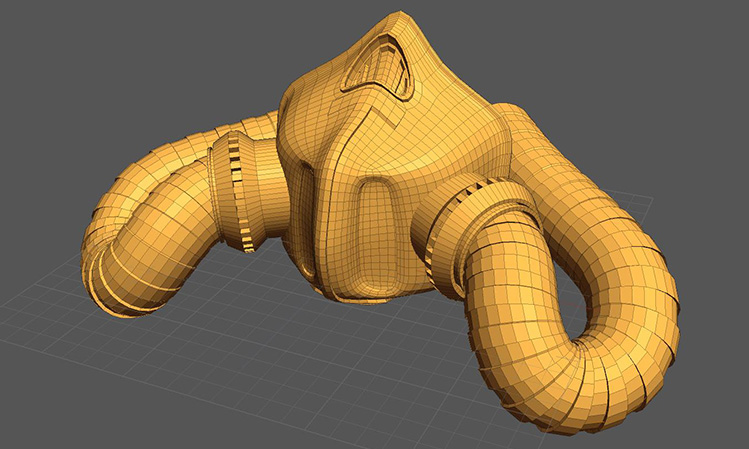Select the triangular vent opening on the mask
The image size is (749, 449).
(x=377, y=67)
